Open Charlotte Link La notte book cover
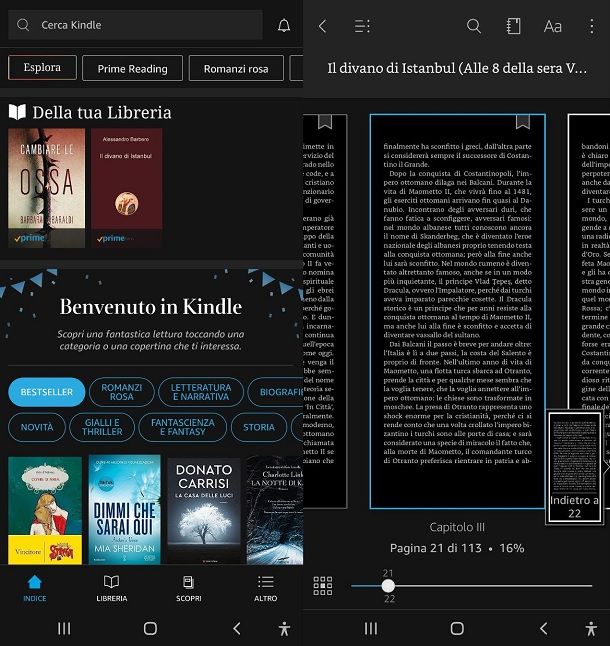Screen dimensions: 610x646 point(275,510)
